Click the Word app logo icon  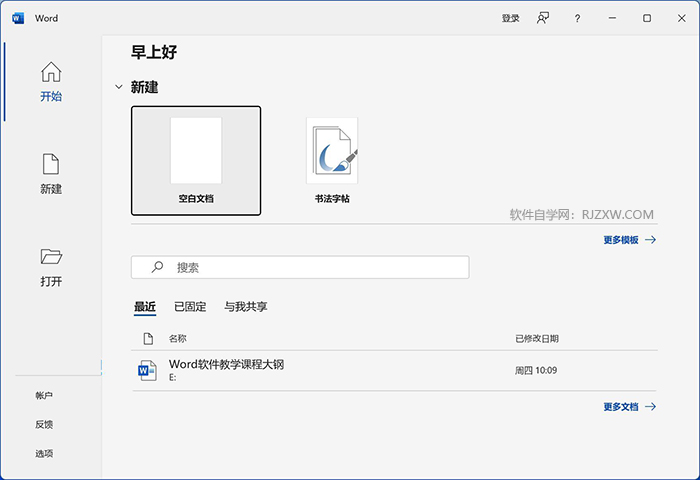click(18, 18)
